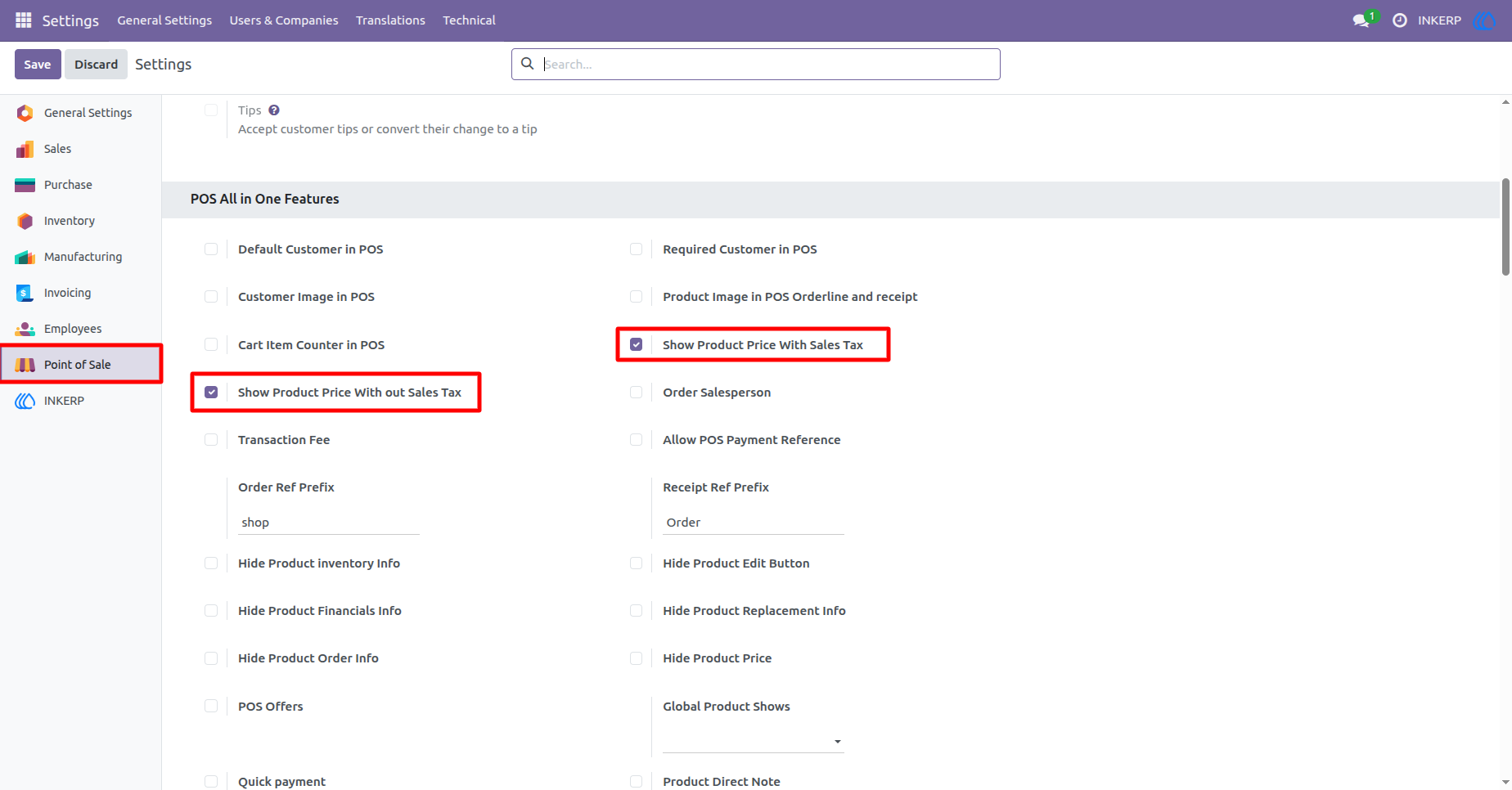Enable Default Customer in POS checkbox
Image resolution: width=1512 pixels, height=790 pixels.
click(x=211, y=249)
